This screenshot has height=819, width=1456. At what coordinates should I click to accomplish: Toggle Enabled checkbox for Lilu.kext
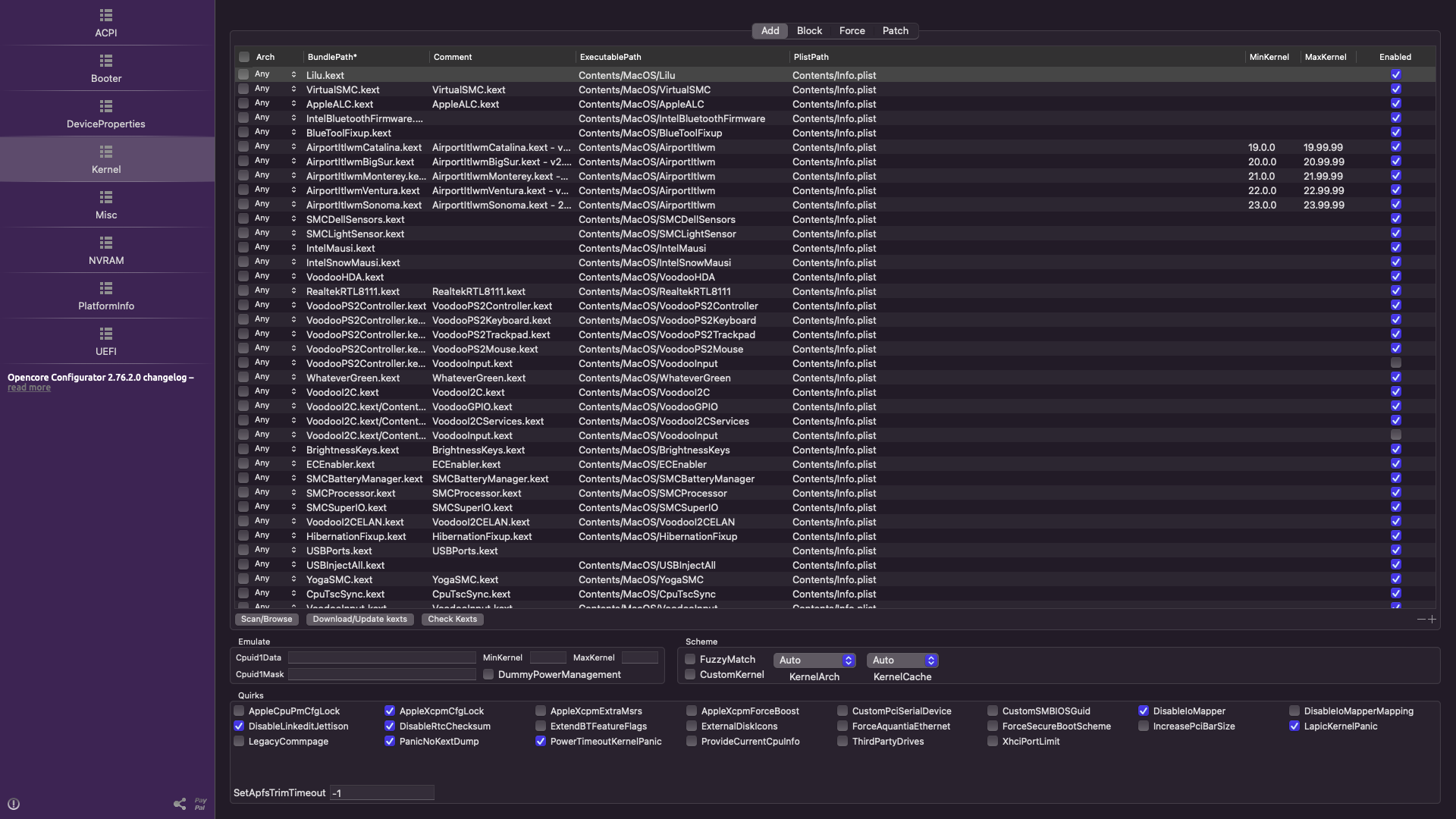tap(1395, 75)
